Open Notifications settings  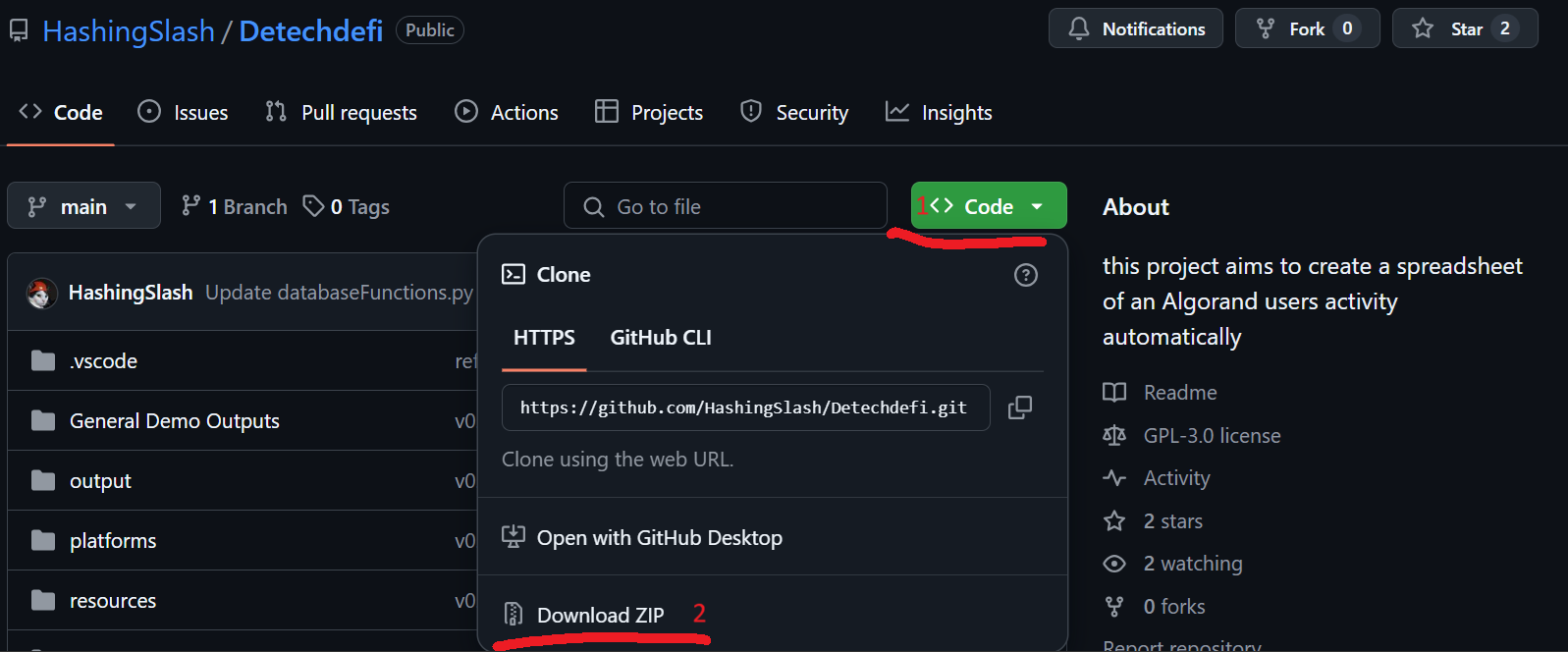[1135, 28]
